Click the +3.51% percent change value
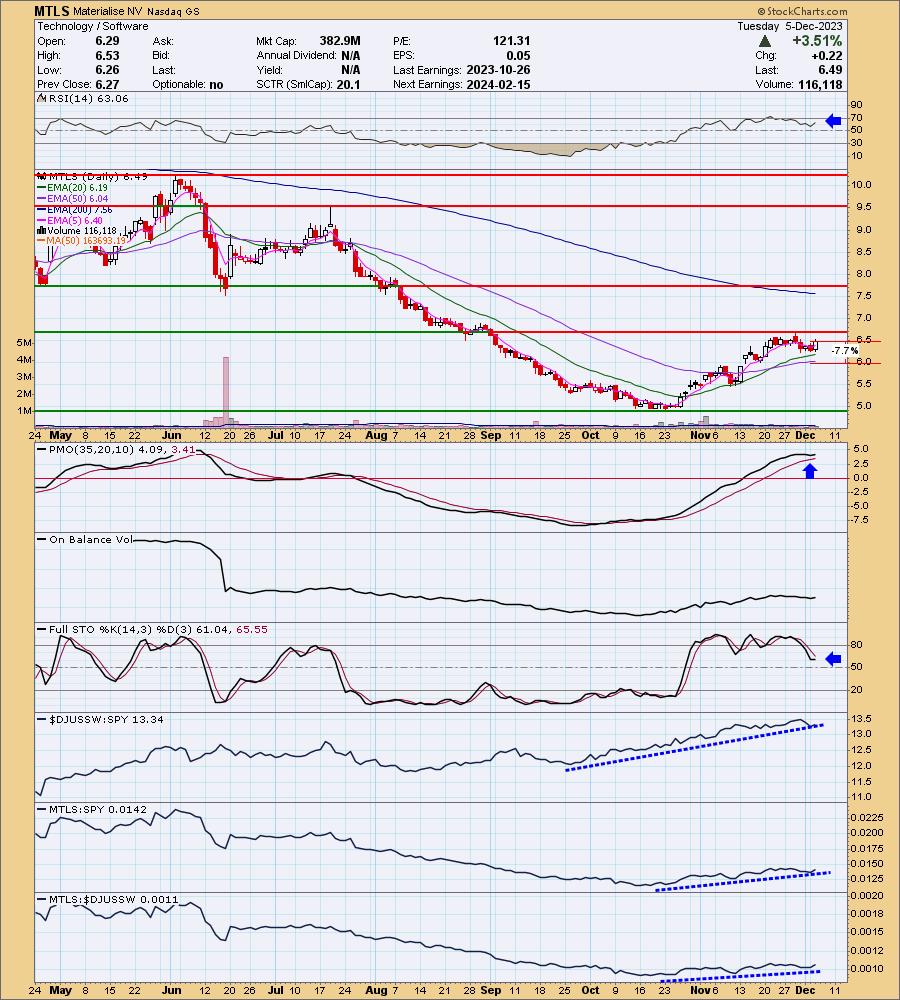 pyautogui.click(x=817, y=41)
